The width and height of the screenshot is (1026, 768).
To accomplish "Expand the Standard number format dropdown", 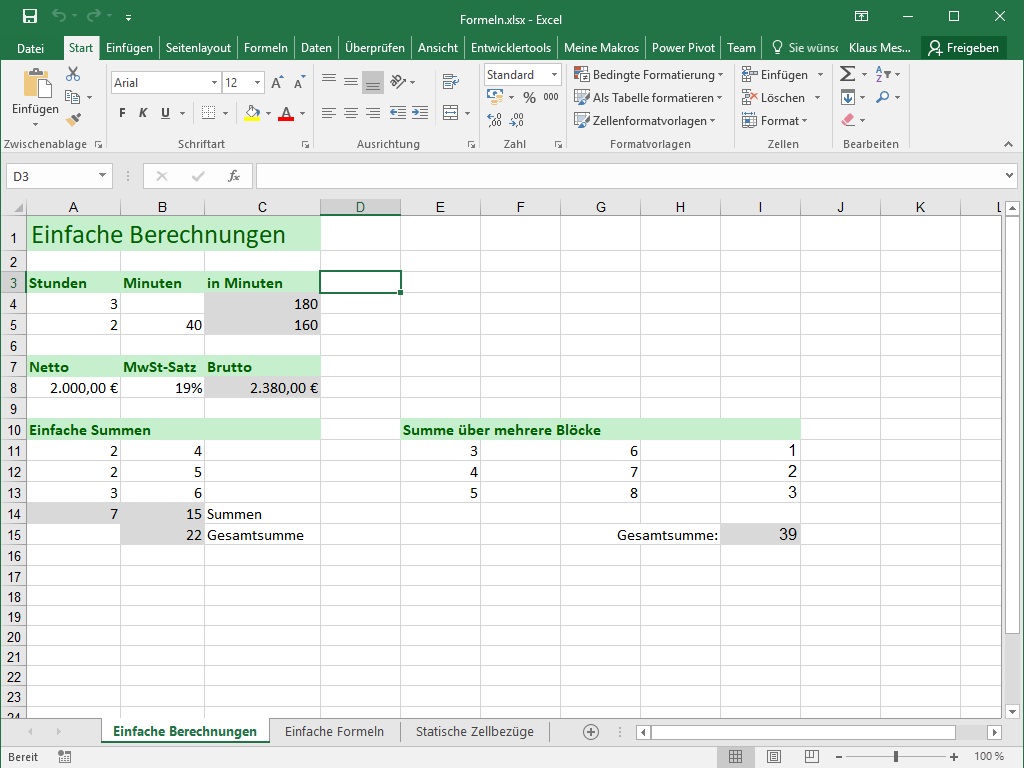I will (522, 75).
